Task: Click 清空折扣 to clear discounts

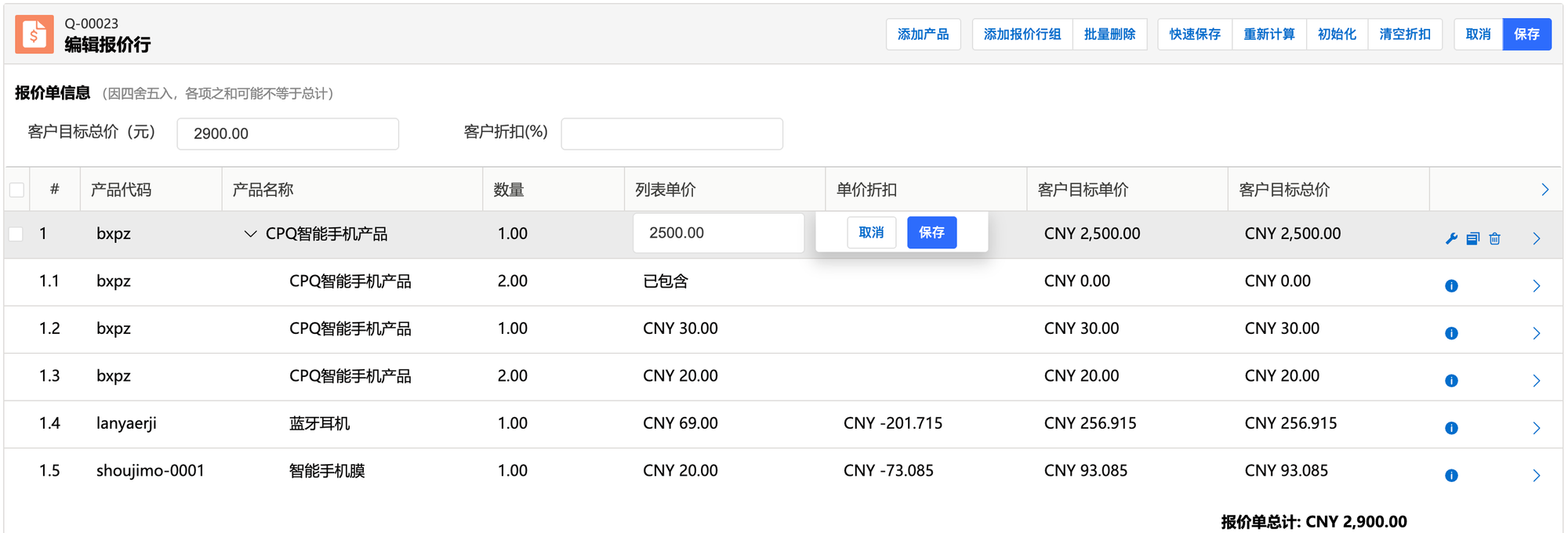Action: click(1404, 34)
